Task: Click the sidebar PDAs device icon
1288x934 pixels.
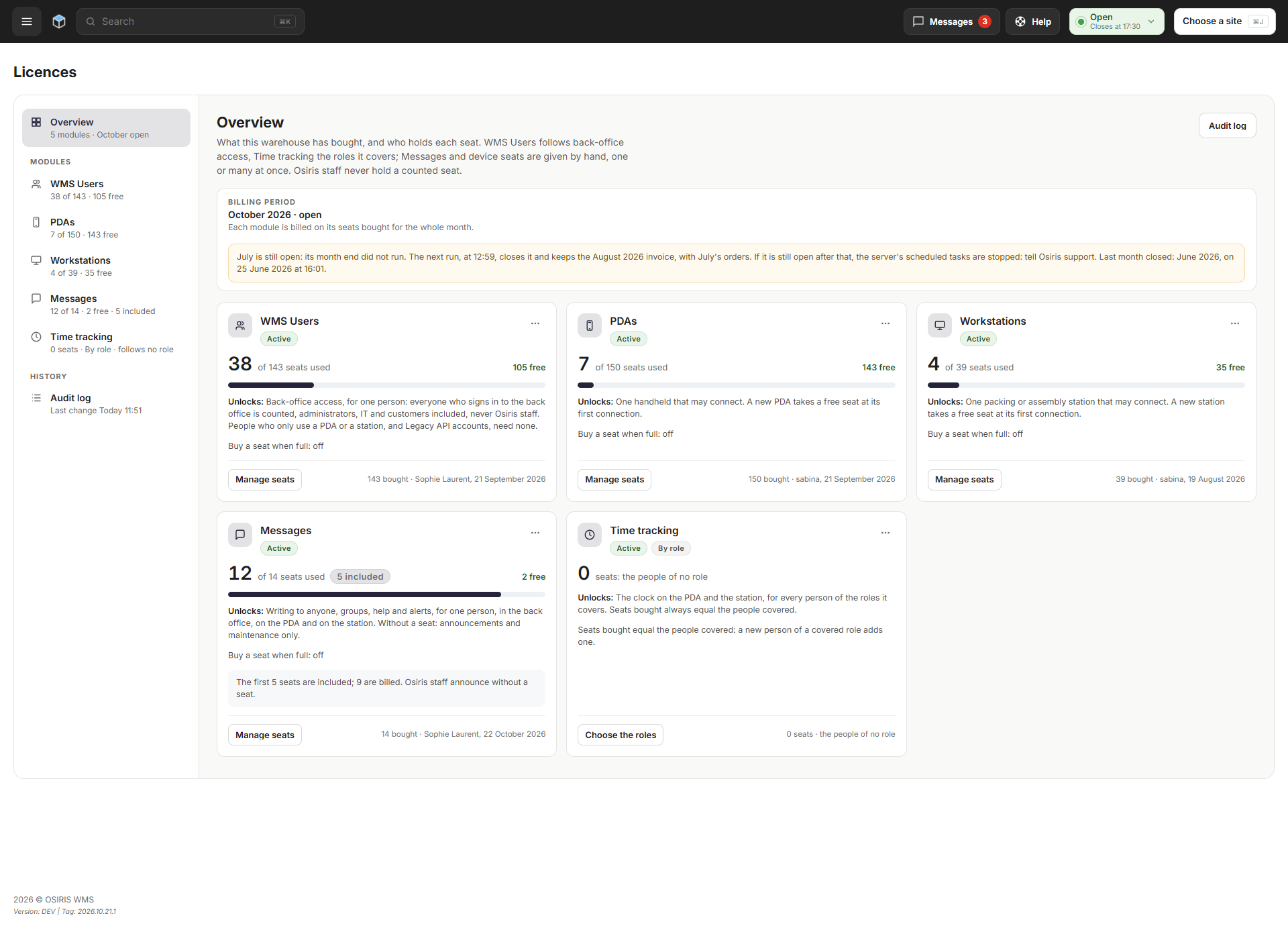Action: pos(36,222)
